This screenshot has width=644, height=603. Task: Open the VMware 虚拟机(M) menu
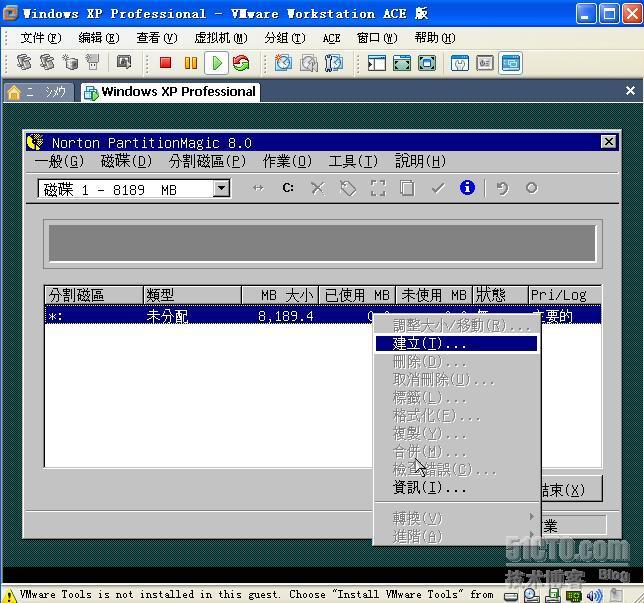[x=221, y=38]
